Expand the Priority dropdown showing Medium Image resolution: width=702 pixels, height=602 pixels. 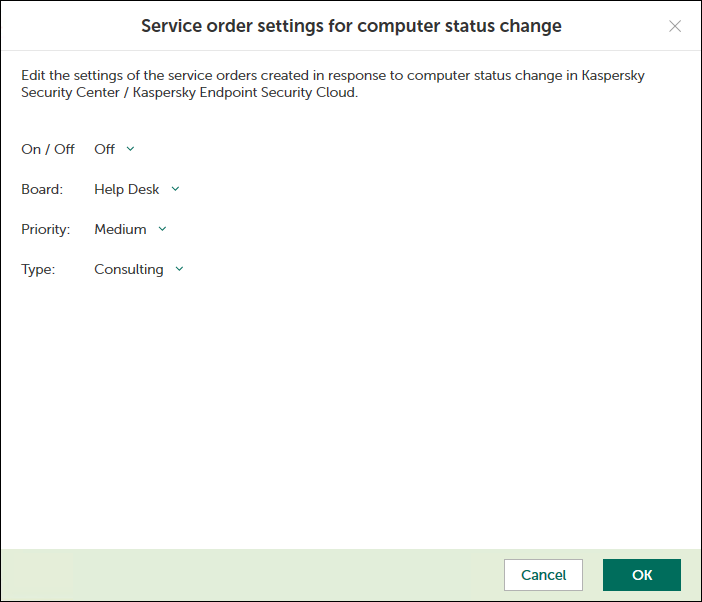(x=120, y=229)
